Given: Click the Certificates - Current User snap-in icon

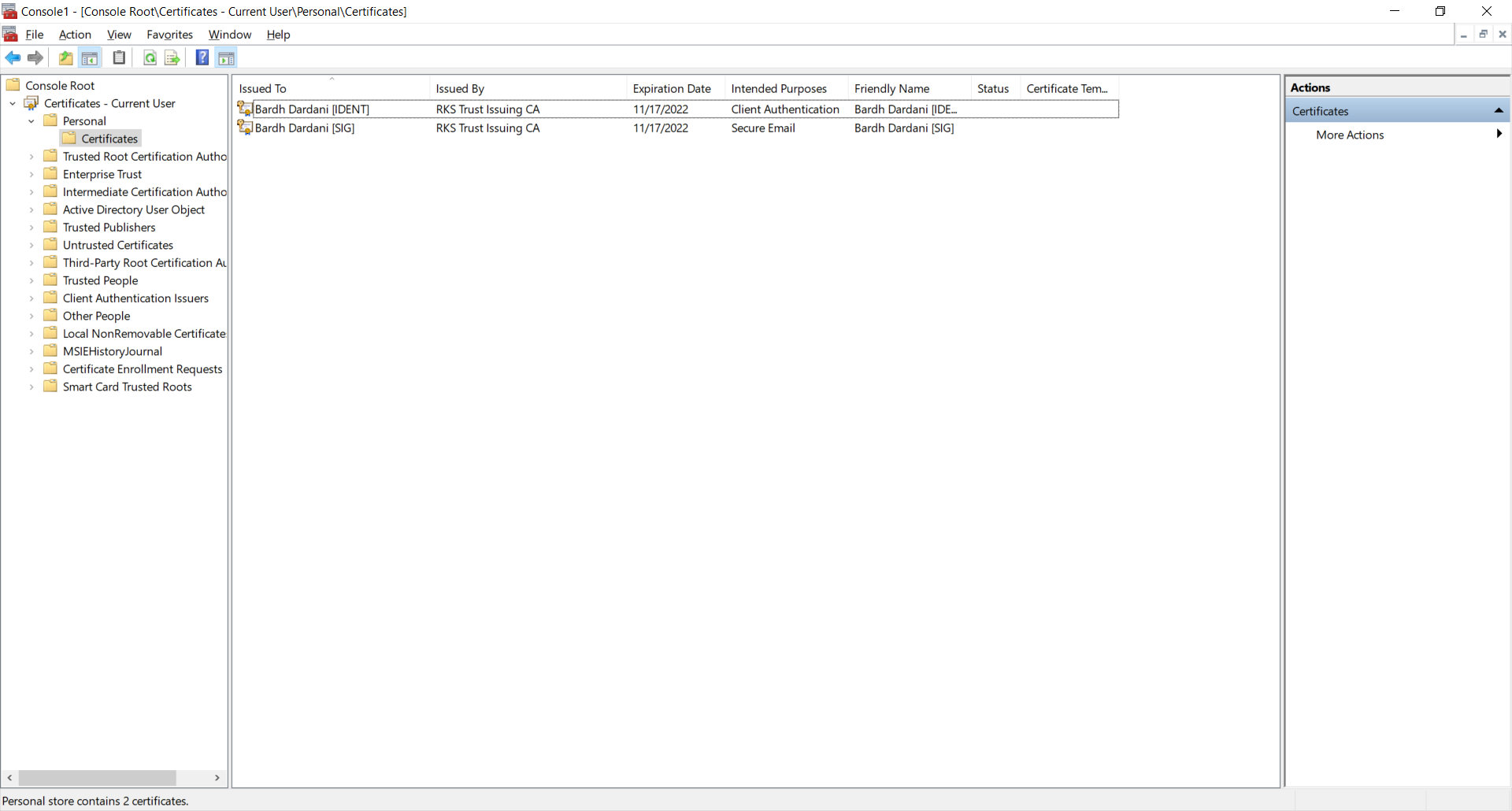Looking at the screenshot, I should [31, 103].
